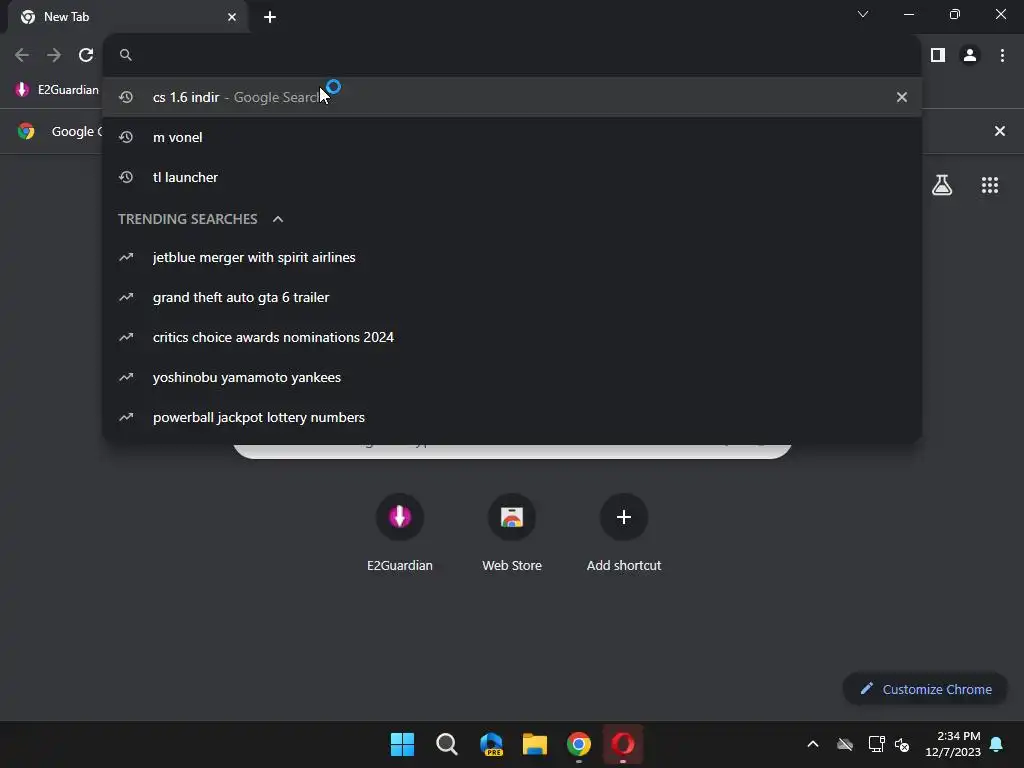
Task: Open the muted volume tray icon
Action: [902, 744]
